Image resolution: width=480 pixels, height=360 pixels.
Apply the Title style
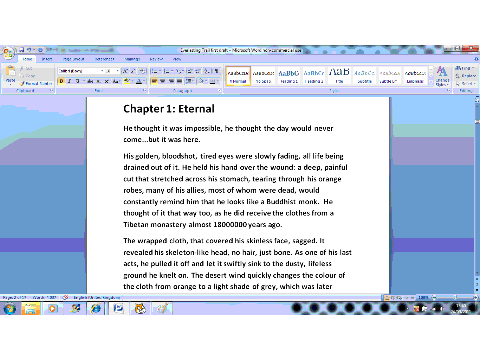tap(339, 76)
